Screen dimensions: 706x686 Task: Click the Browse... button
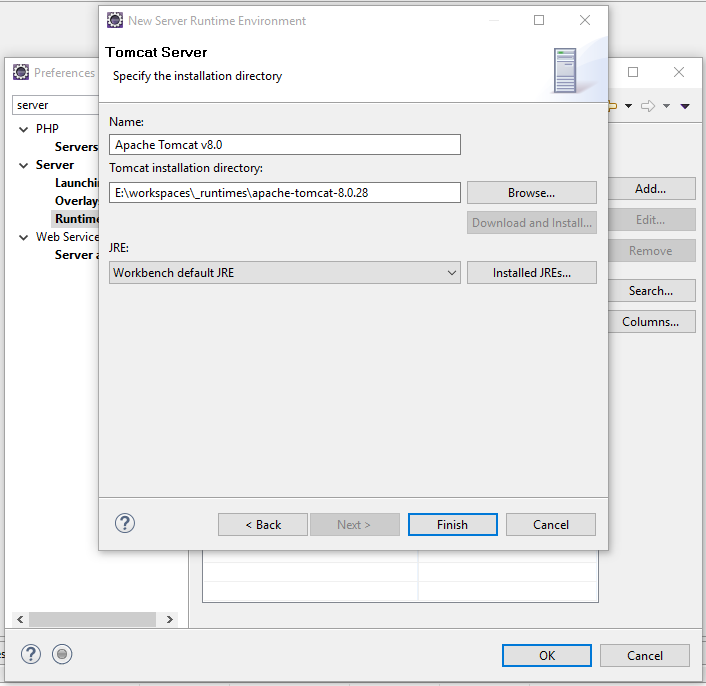[531, 193]
